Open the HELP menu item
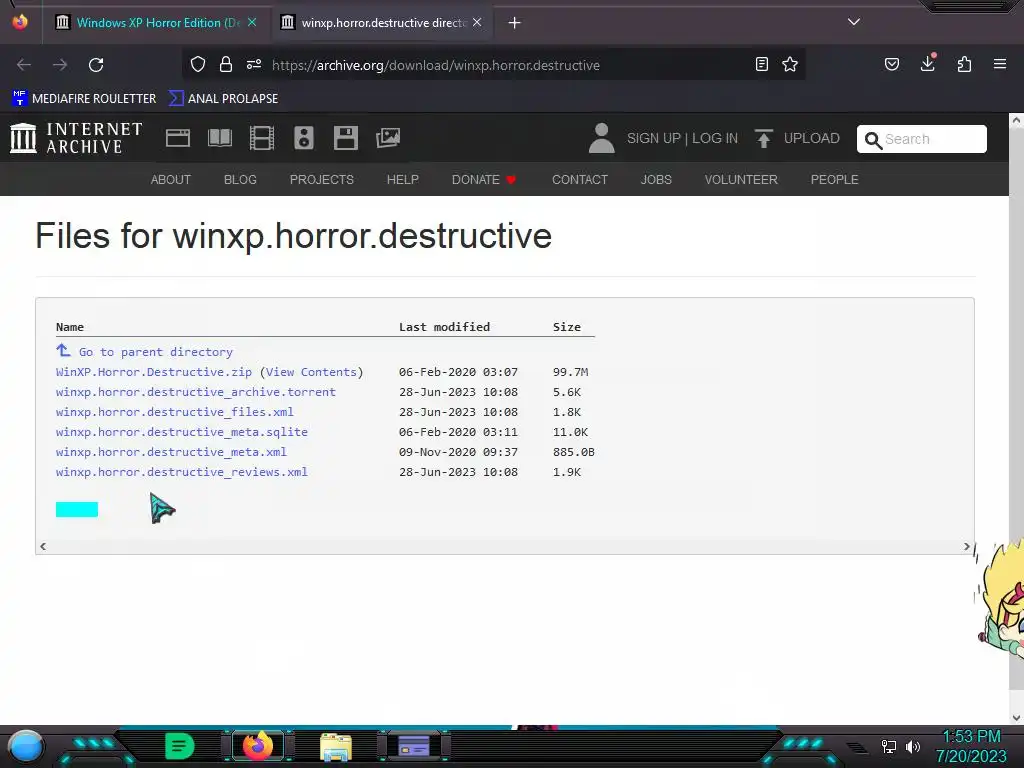 pyautogui.click(x=403, y=180)
